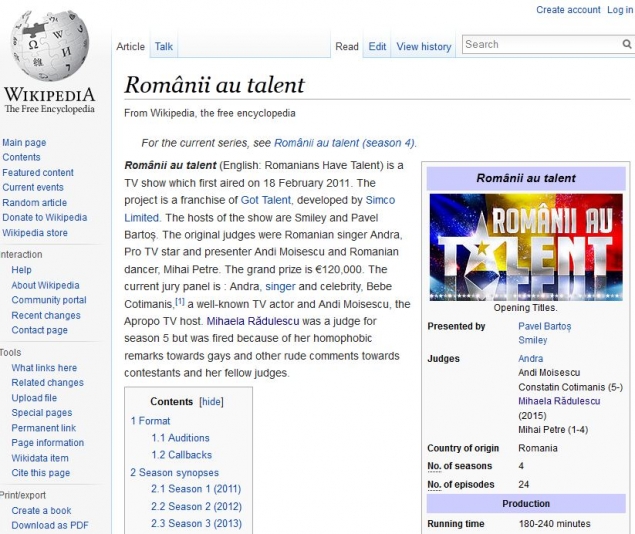Visit the Wikipedia store link
The height and width of the screenshot is (534, 635).
[35, 233]
